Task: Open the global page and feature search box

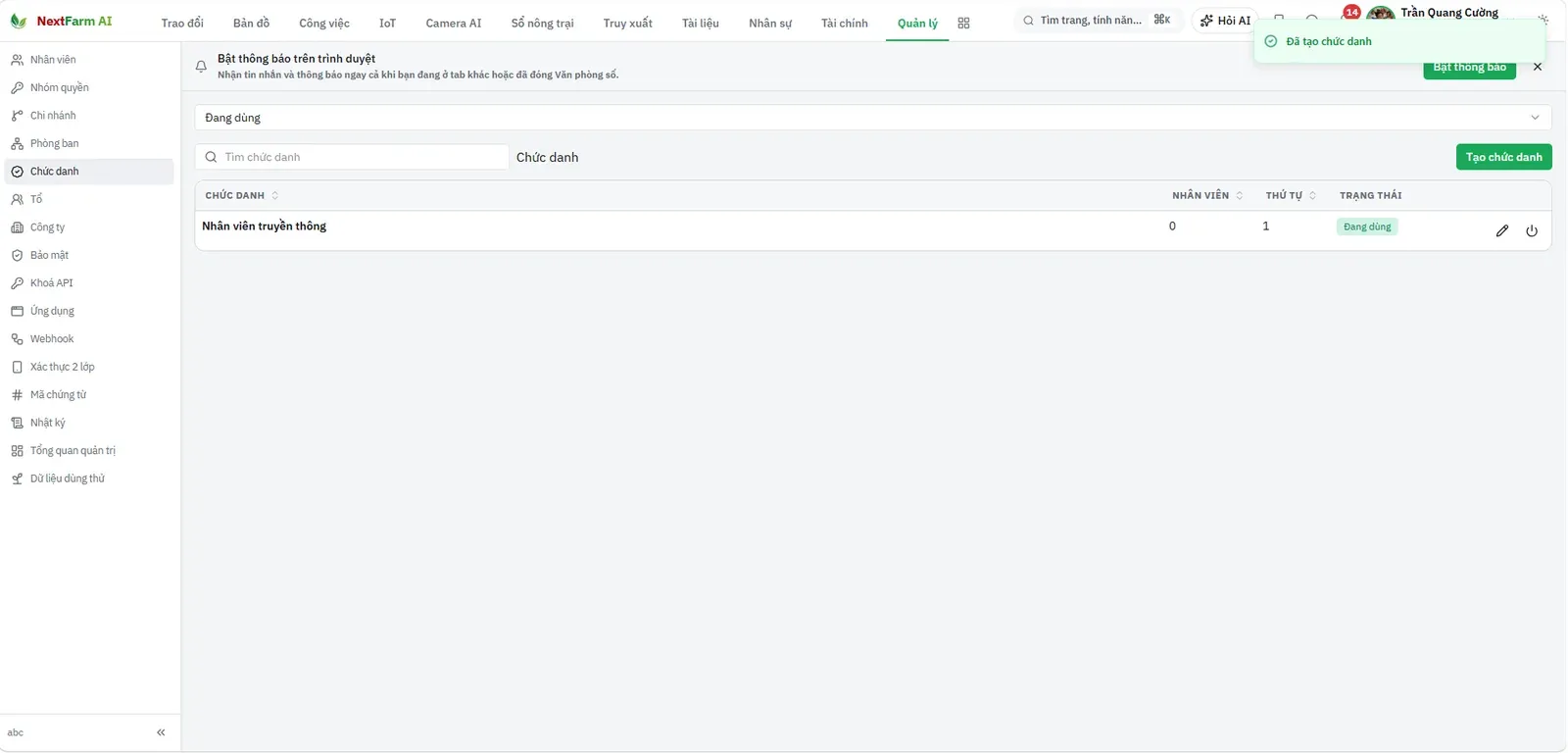Action: tap(1097, 21)
